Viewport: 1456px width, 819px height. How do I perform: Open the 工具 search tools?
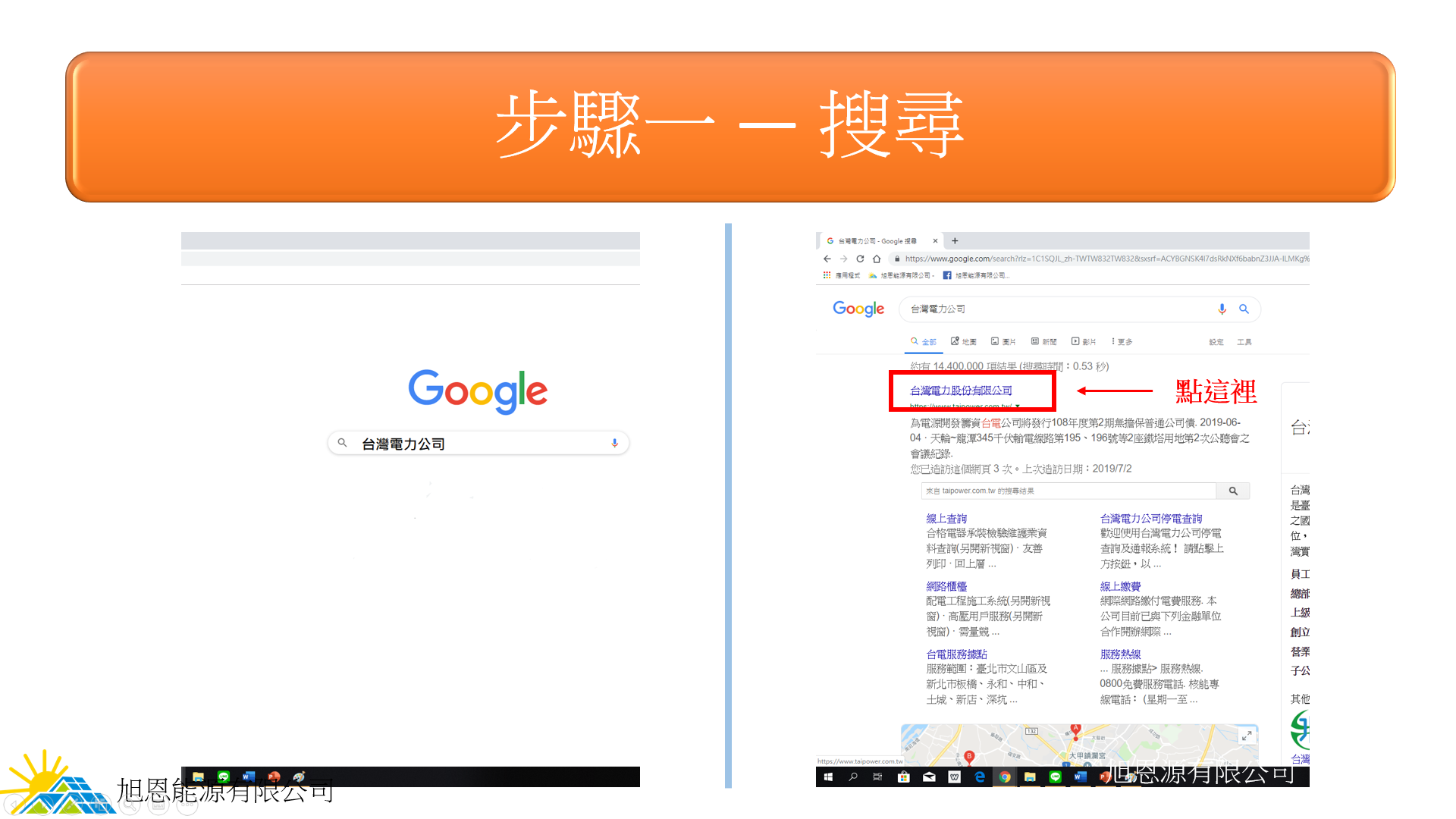(1244, 342)
